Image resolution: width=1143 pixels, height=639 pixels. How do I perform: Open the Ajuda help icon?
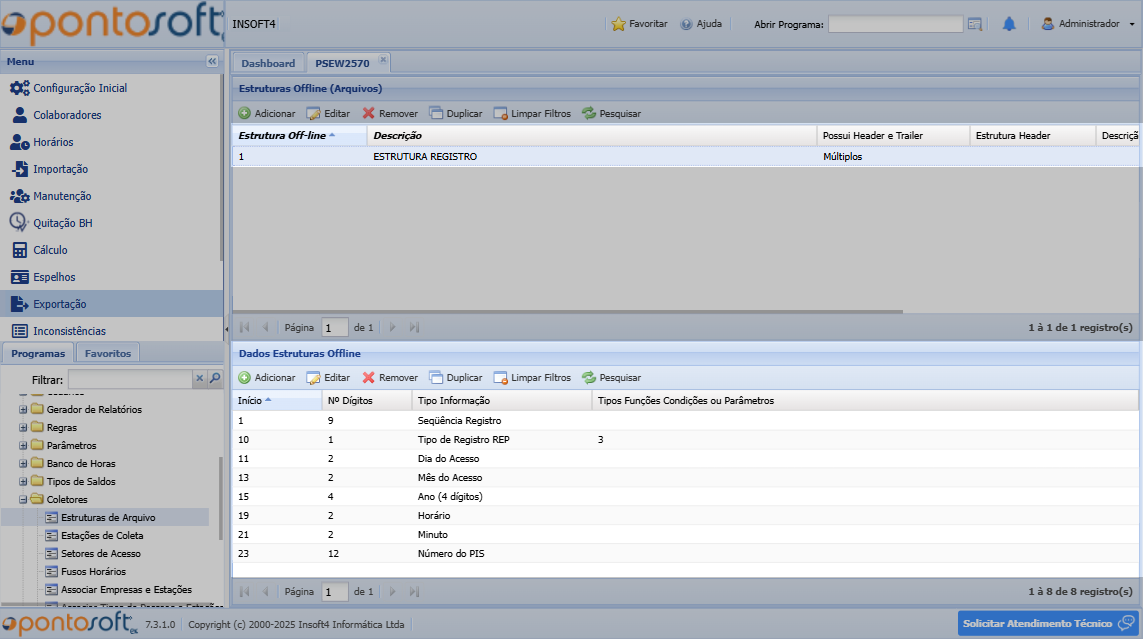tap(686, 24)
